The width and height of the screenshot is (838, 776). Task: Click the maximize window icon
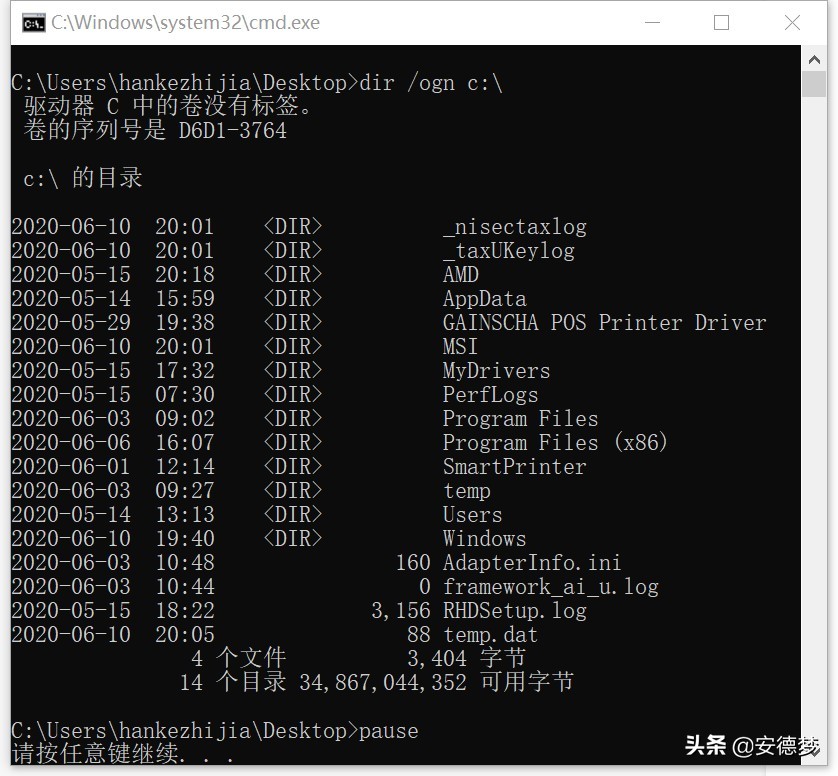[x=722, y=22]
